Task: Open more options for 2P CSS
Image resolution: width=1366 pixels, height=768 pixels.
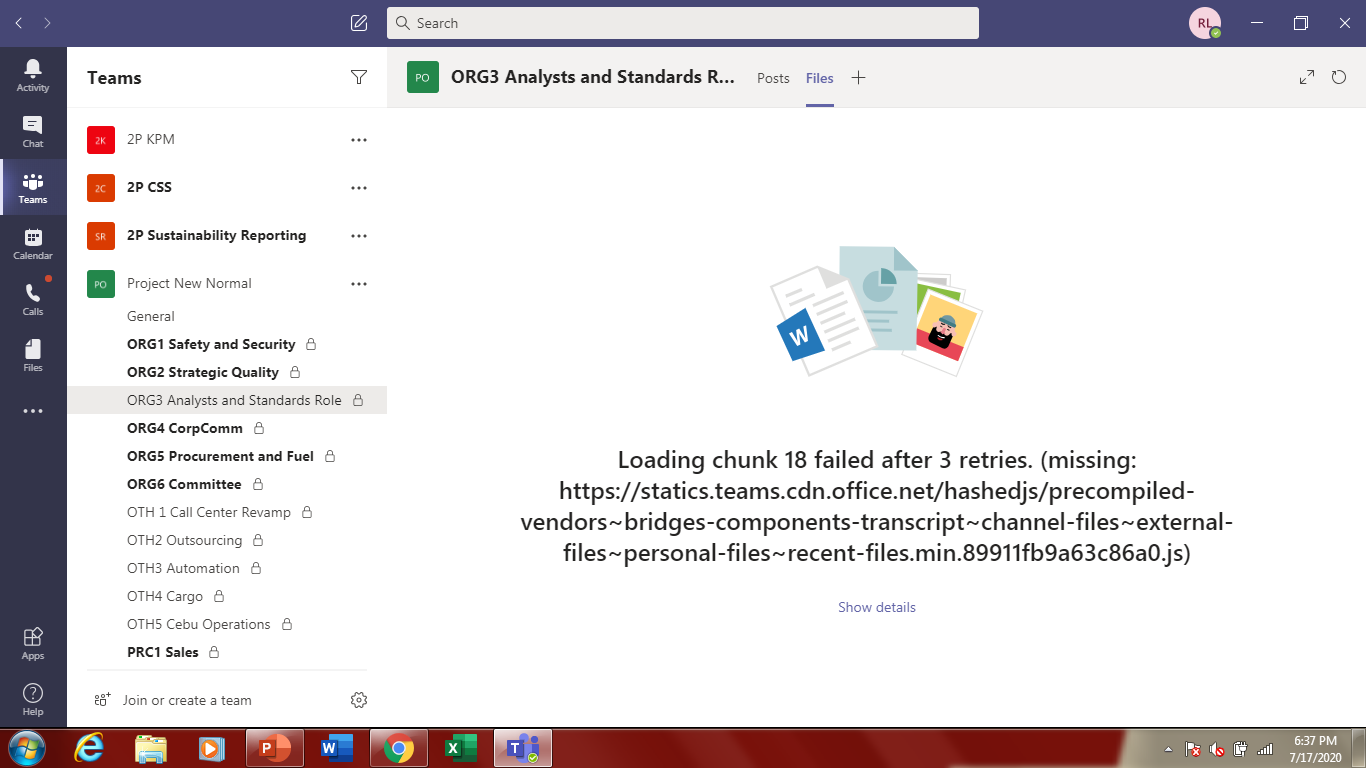Action: [359, 188]
